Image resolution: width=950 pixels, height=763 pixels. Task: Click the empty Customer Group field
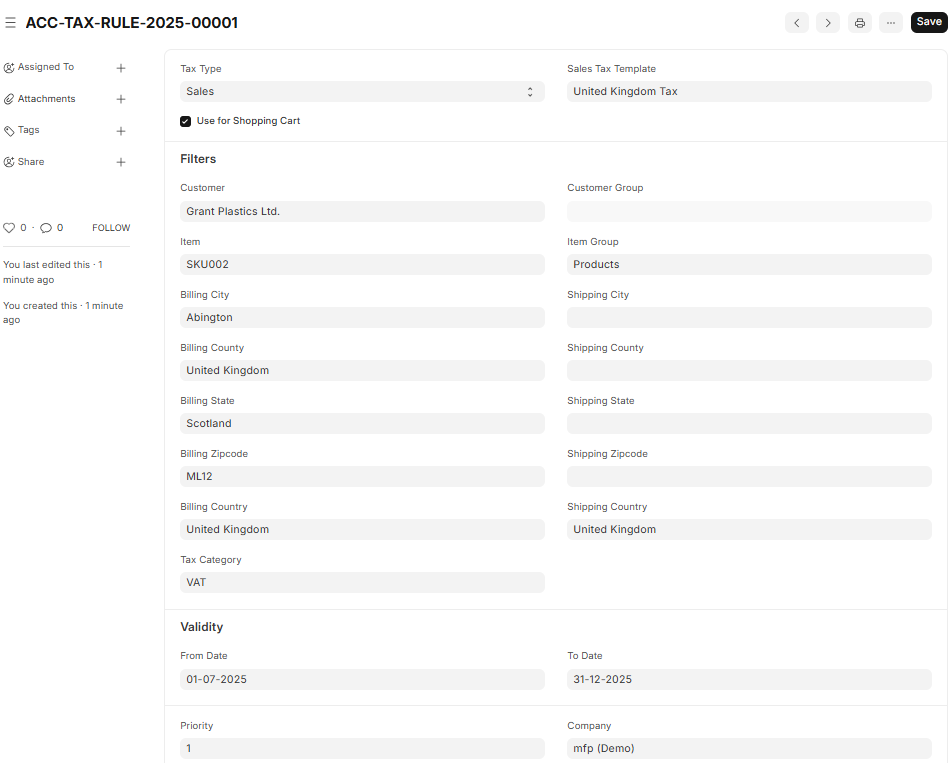[748, 212]
